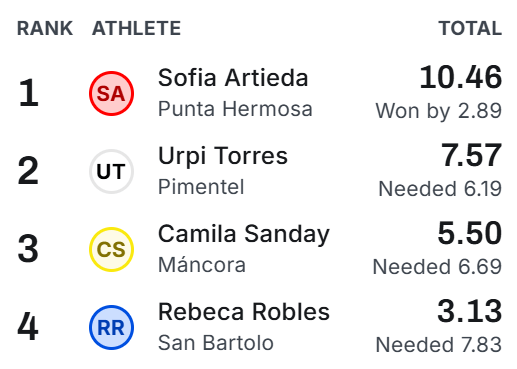
Task: Select the 7.57 total score
Action: 471,155
